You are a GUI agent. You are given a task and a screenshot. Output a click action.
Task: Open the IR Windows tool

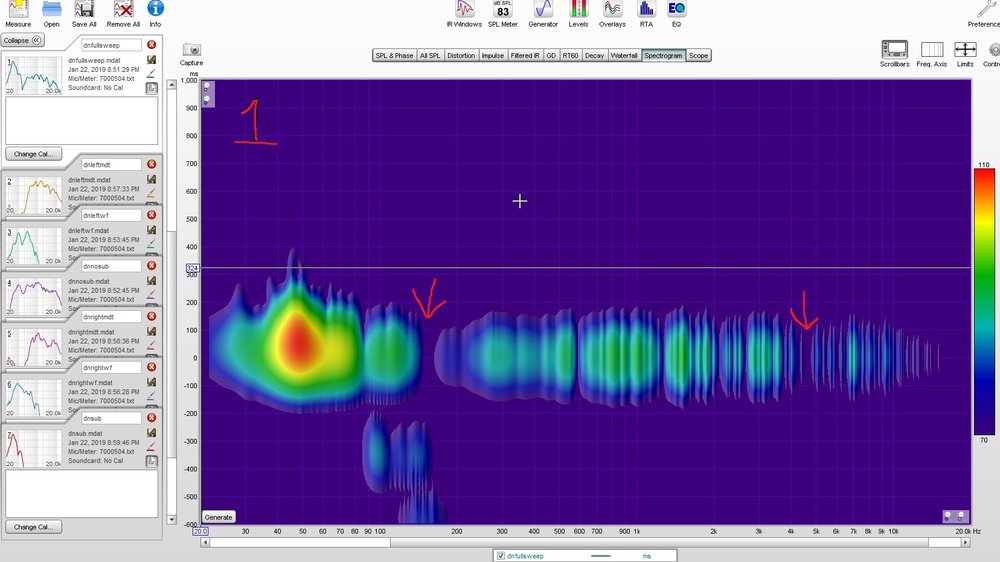(x=464, y=13)
